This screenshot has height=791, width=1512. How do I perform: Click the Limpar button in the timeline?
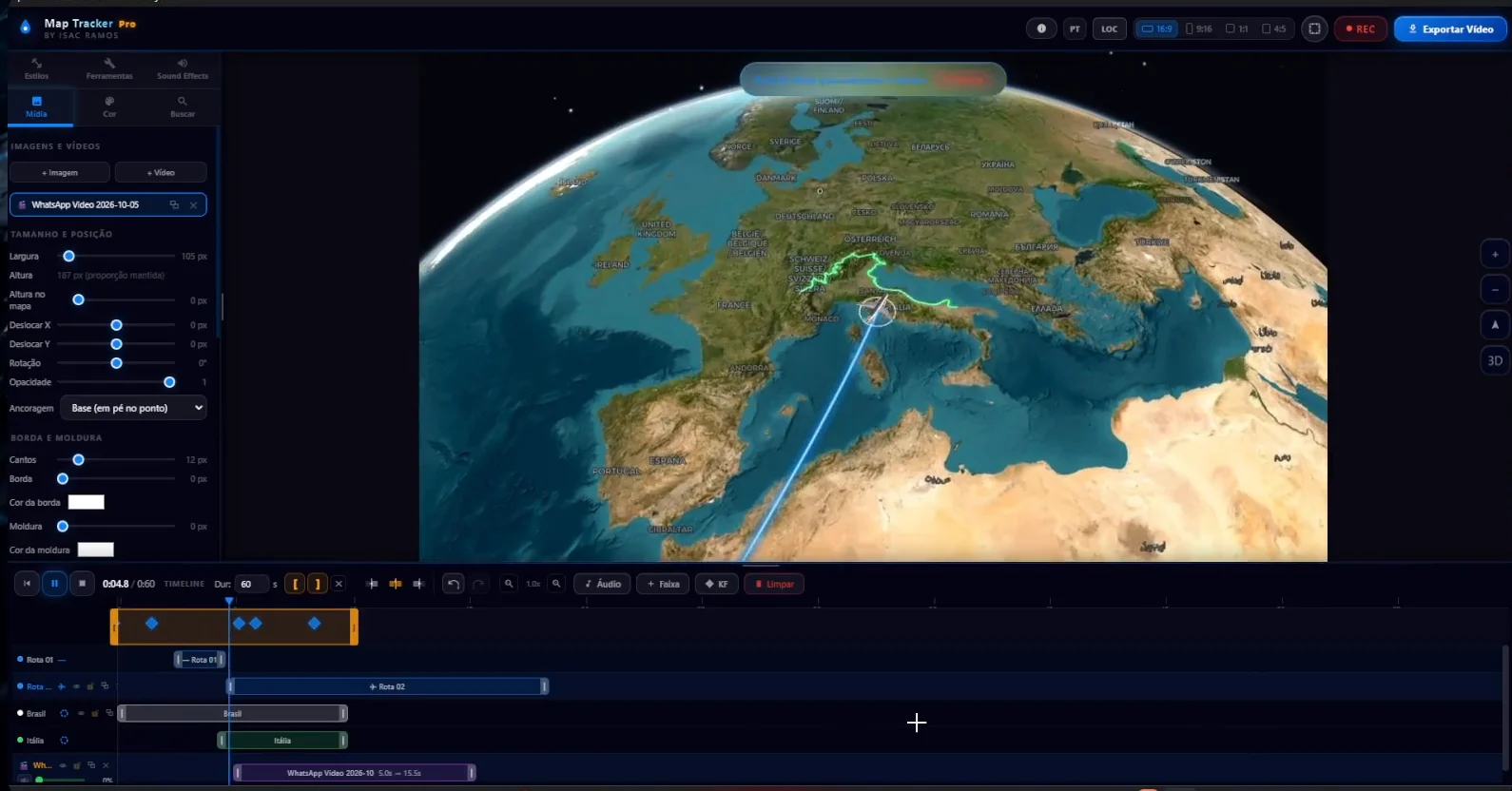point(774,584)
